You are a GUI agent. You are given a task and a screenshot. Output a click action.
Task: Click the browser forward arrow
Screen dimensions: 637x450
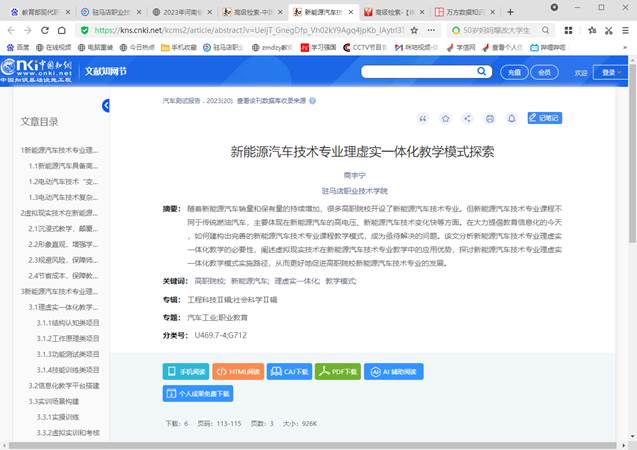point(28,30)
